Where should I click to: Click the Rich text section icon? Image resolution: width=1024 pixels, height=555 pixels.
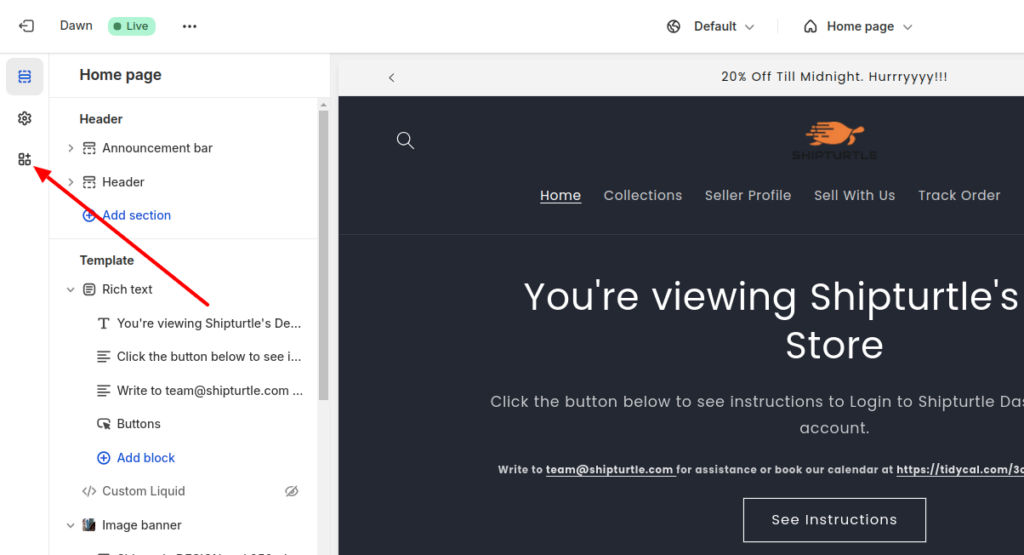click(x=89, y=289)
